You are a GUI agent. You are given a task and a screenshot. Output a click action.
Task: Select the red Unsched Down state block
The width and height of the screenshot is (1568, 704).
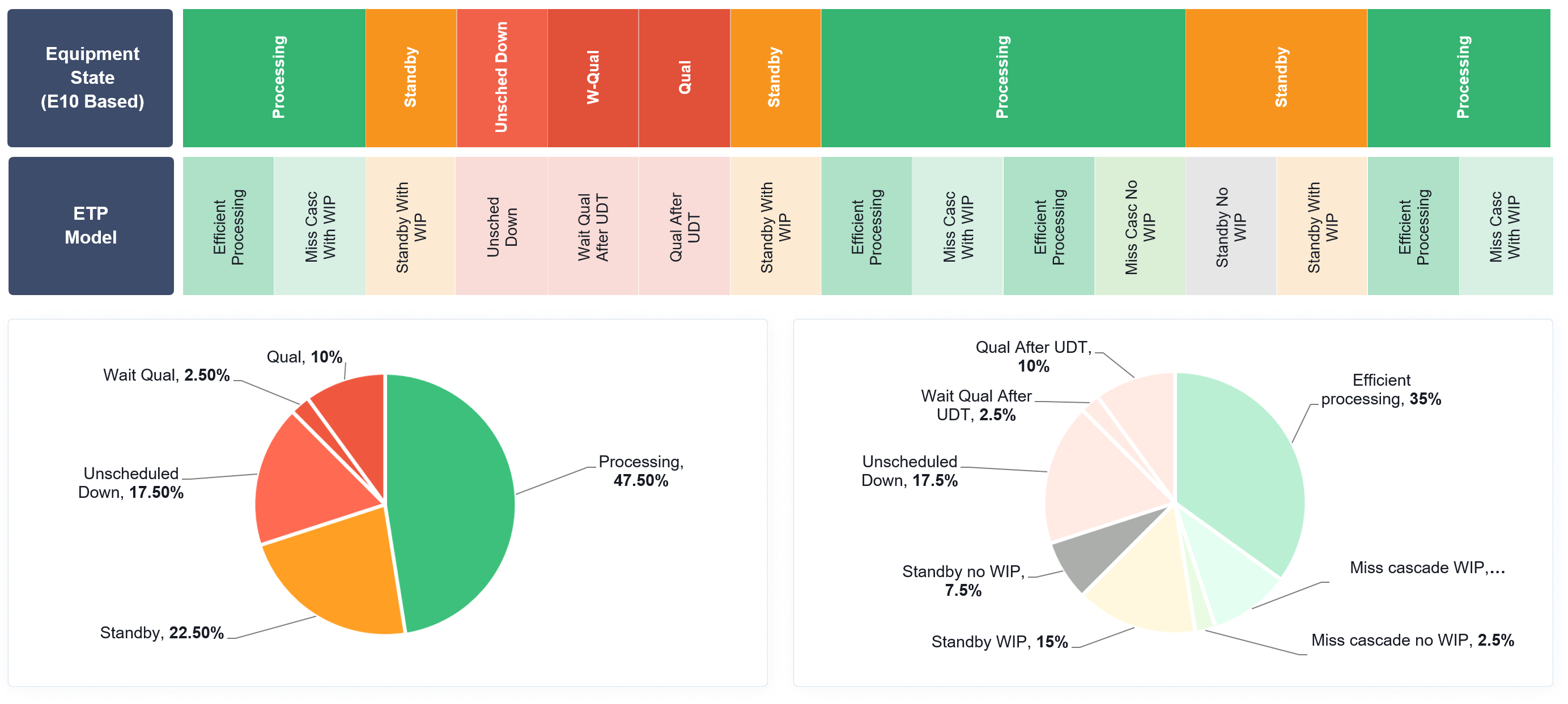[502, 78]
